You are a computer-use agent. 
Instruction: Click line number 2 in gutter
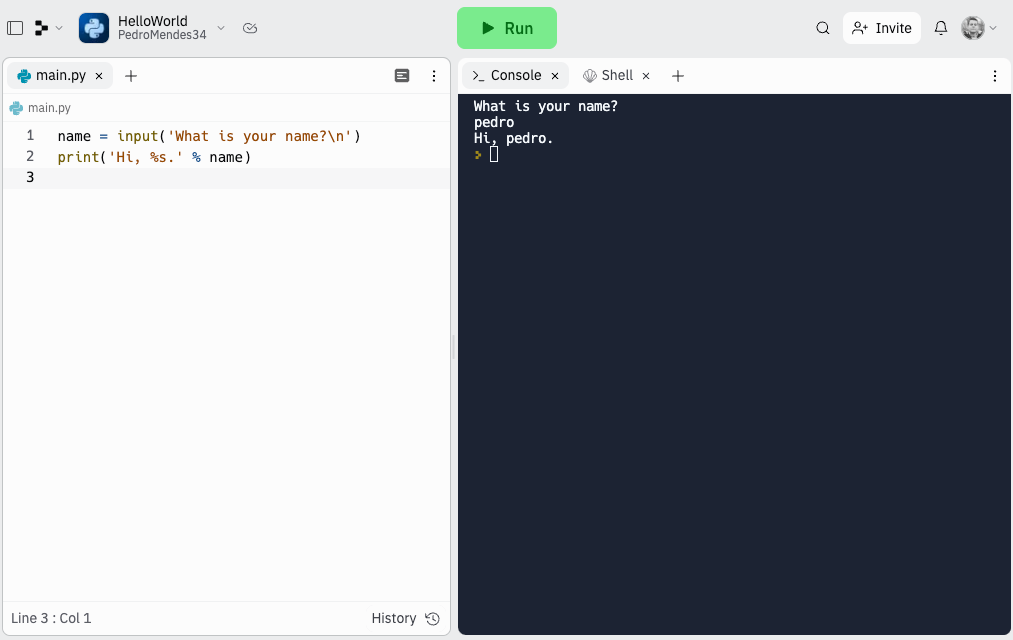pyautogui.click(x=30, y=156)
